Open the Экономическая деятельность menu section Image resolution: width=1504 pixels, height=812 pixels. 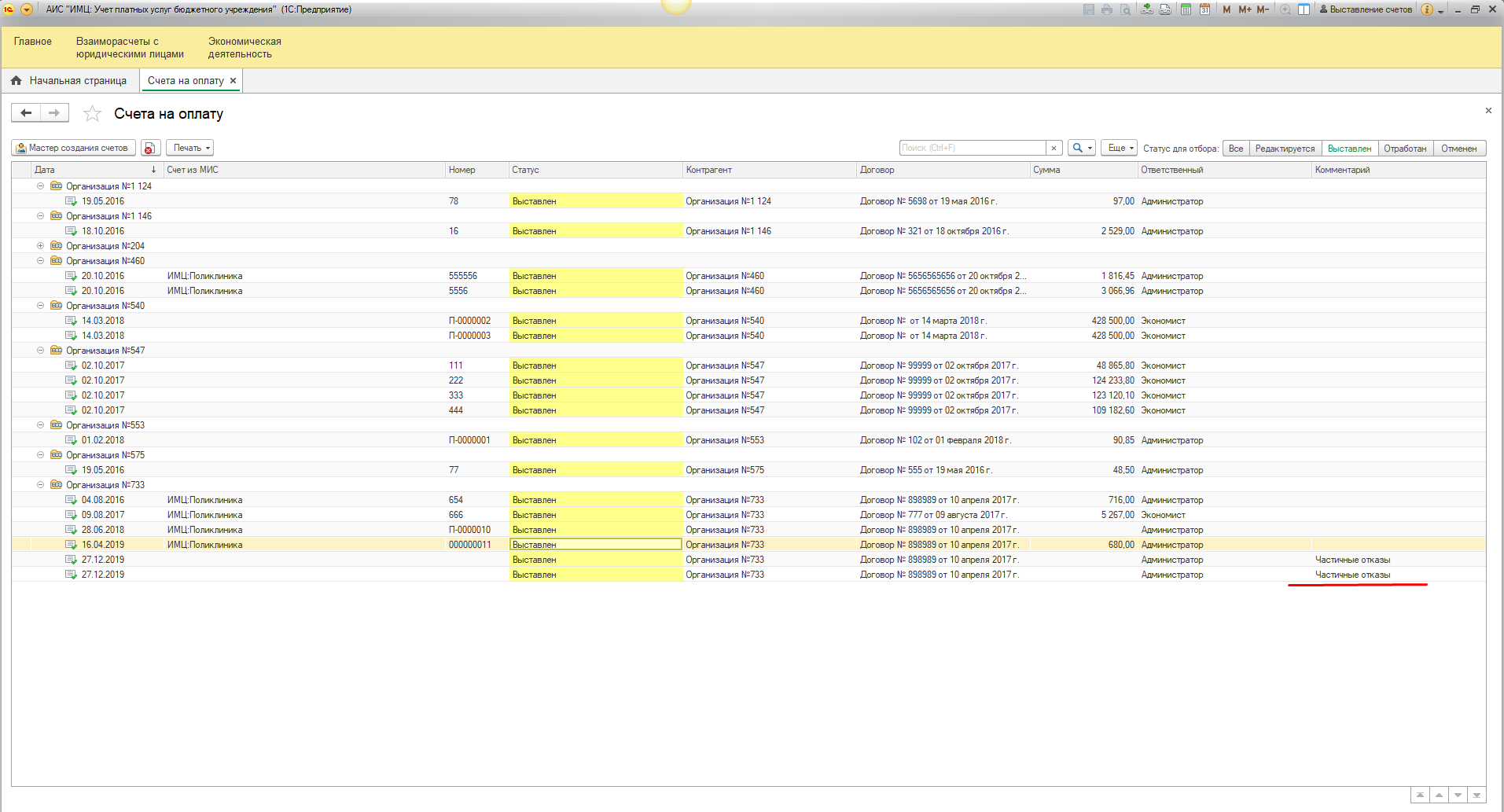coord(245,48)
